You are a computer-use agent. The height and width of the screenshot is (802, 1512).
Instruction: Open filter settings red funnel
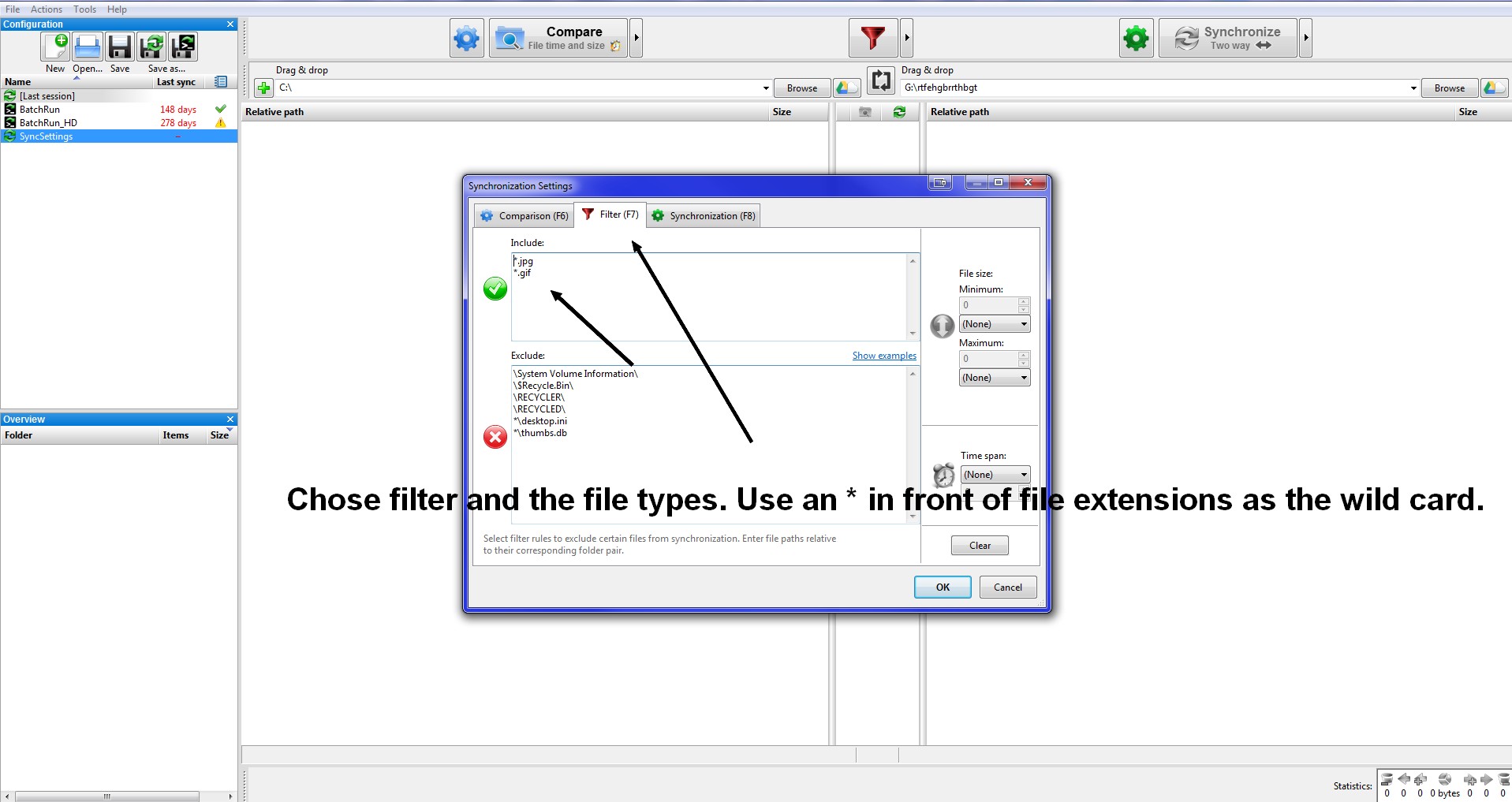tap(873, 38)
